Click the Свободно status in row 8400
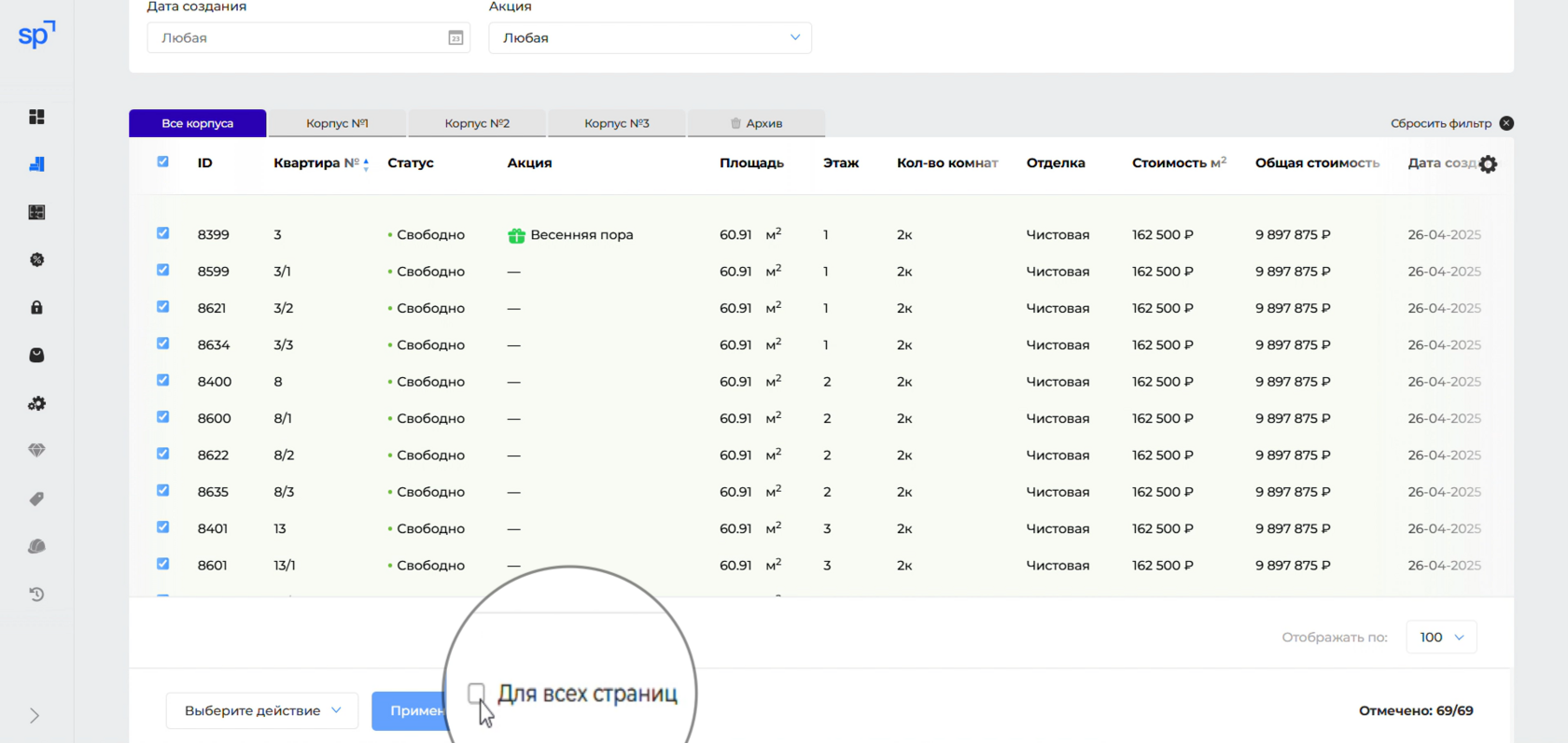The width and height of the screenshot is (1568, 743). 430,382
